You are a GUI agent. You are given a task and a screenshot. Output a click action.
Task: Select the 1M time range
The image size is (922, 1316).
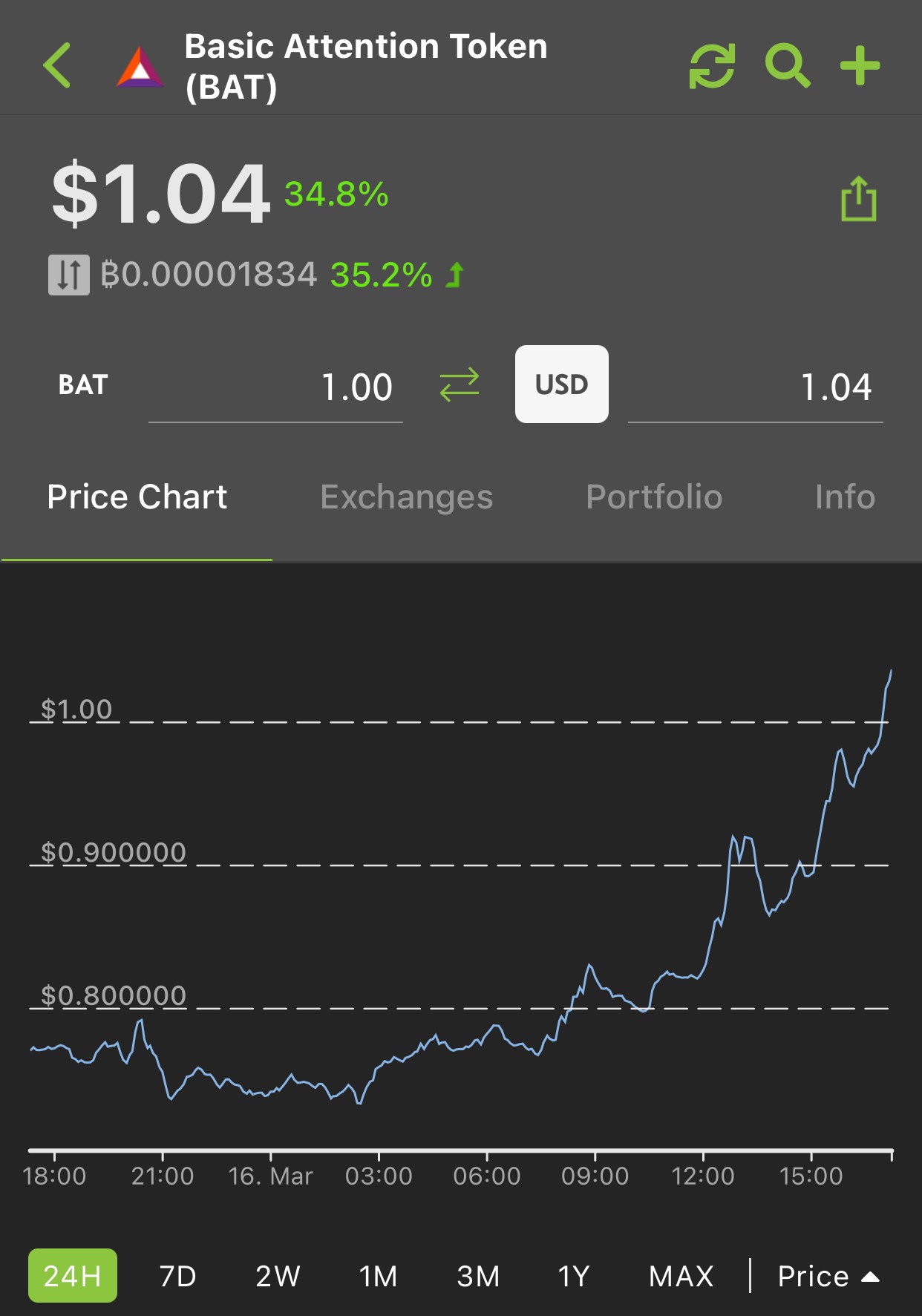pyautogui.click(x=379, y=1276)
